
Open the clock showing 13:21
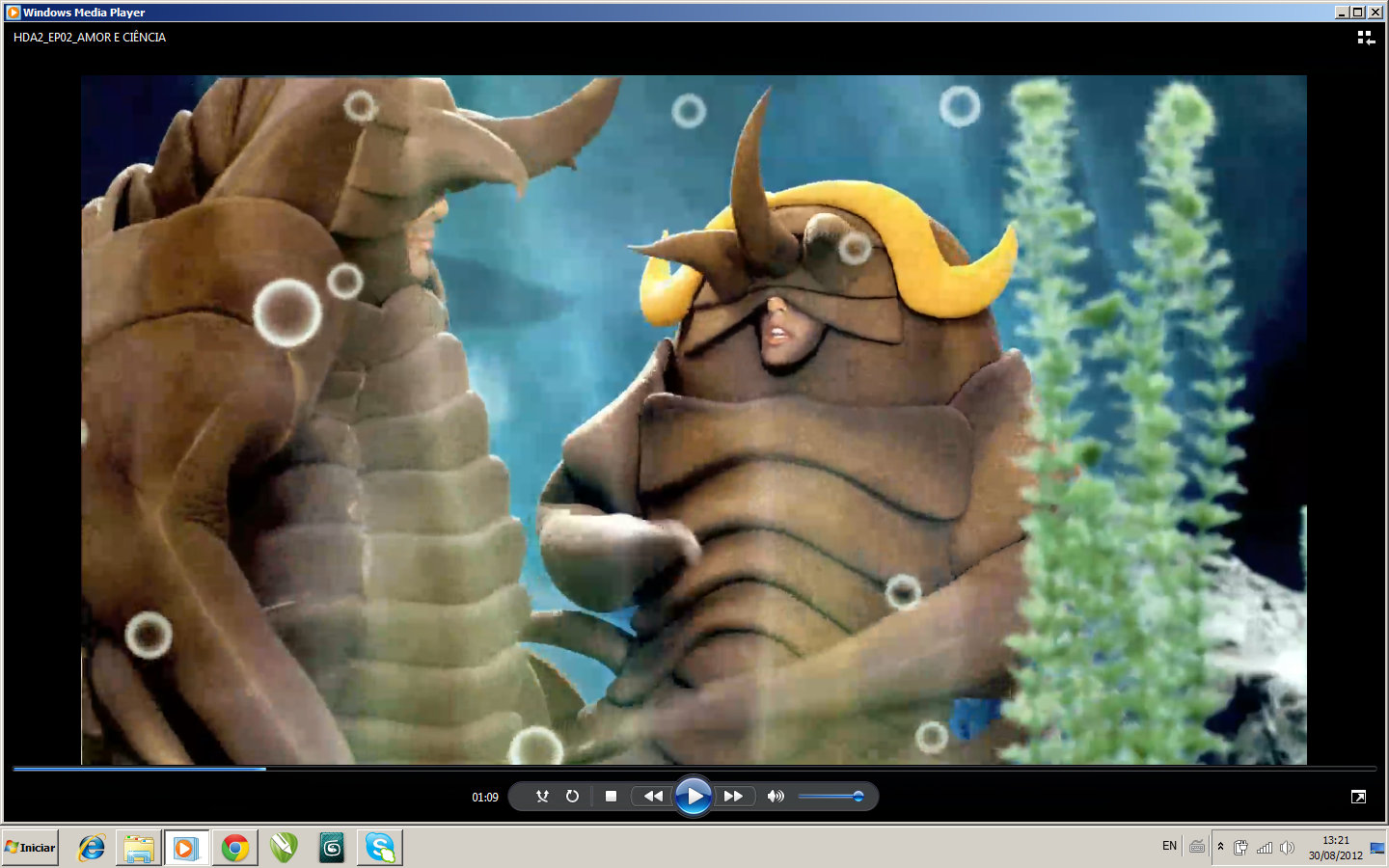tap(1335, 848)
